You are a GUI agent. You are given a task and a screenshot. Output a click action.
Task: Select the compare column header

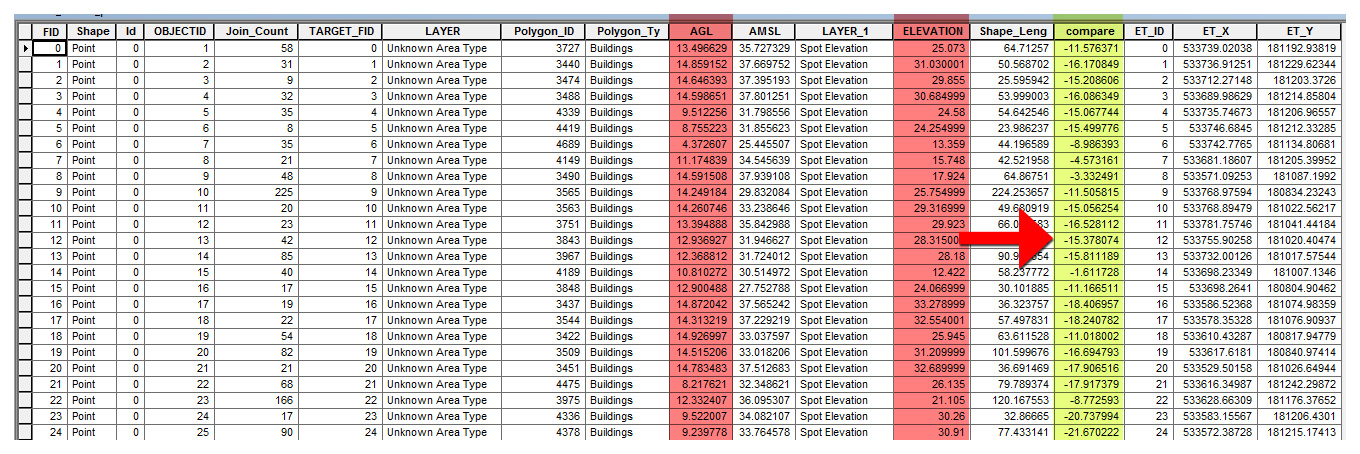(x=1089, y=31)
